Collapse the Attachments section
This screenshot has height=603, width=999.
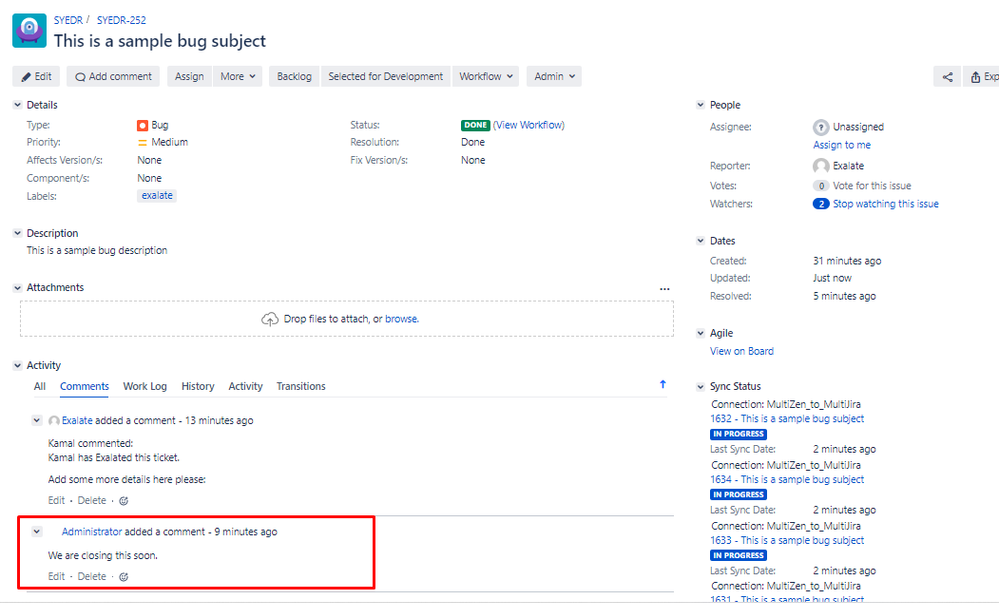click(17, 288)
